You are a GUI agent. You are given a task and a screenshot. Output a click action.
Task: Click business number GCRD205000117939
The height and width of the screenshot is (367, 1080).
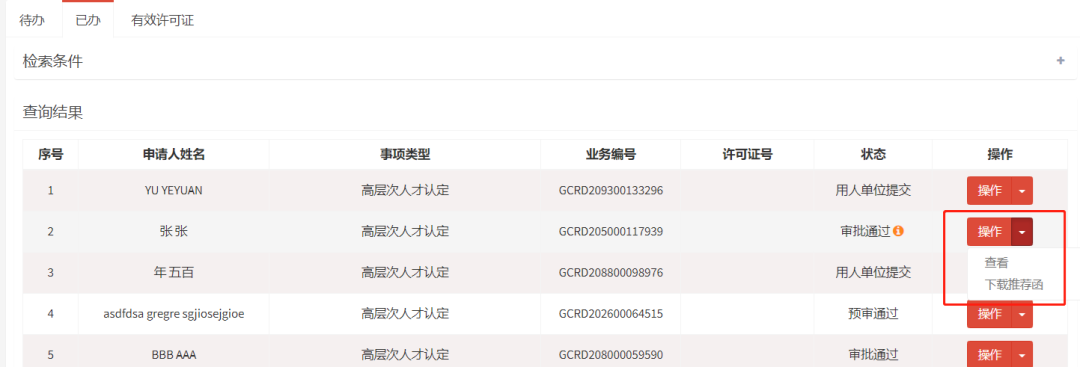[x=611, y=232]
